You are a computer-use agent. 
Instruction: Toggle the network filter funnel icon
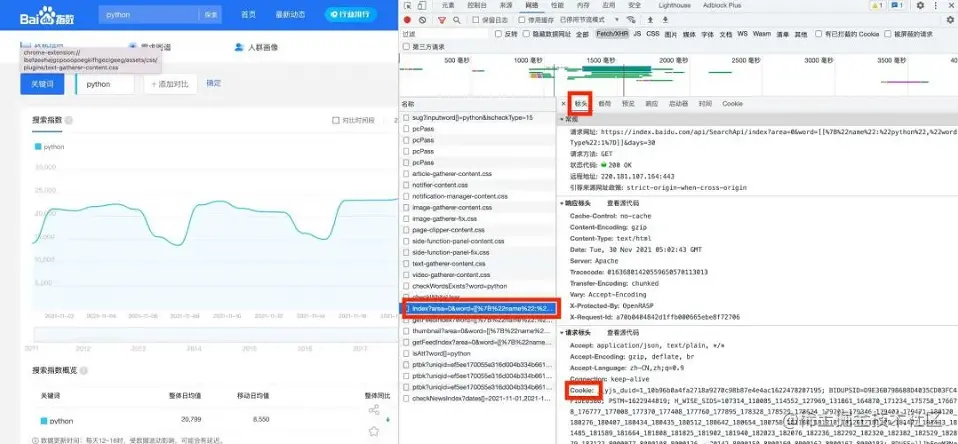tap(440, 19)
